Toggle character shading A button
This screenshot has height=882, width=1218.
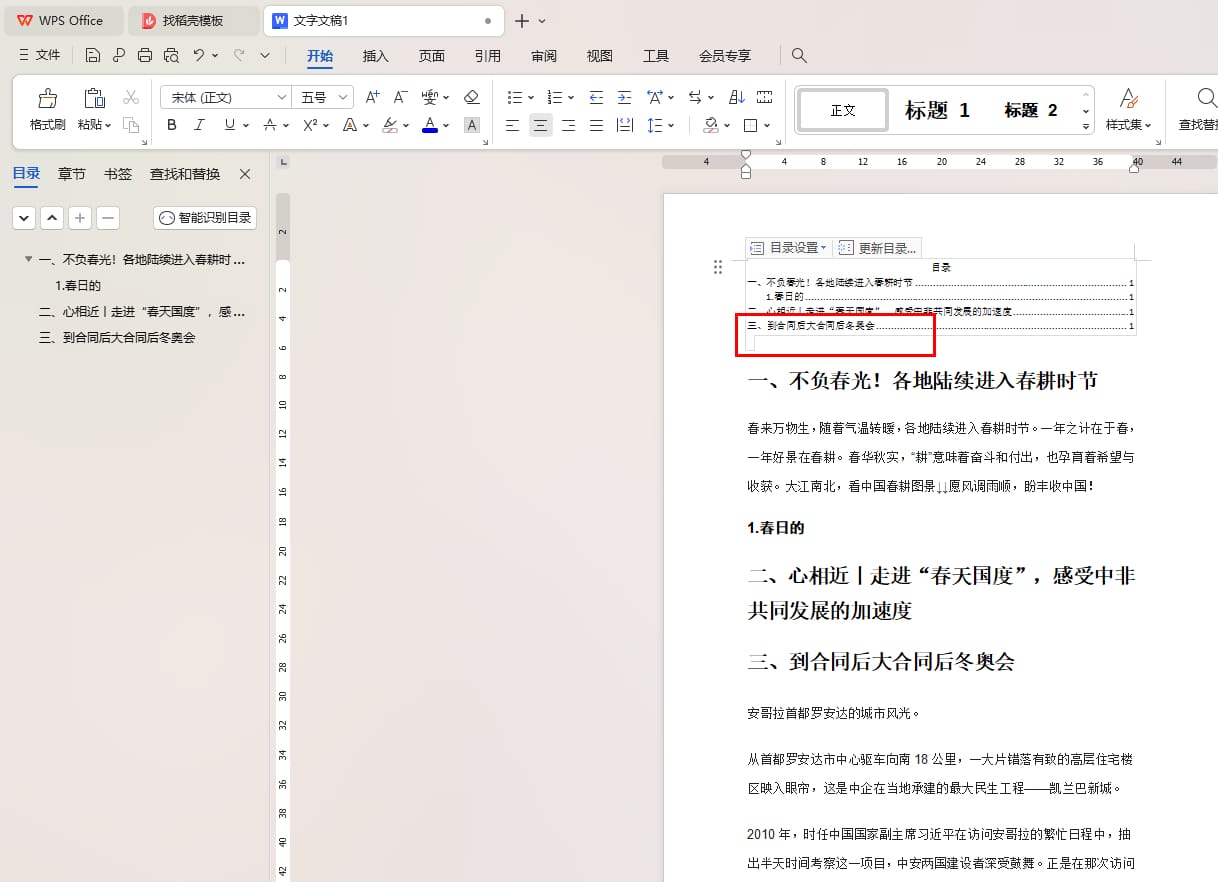(472, 125)
